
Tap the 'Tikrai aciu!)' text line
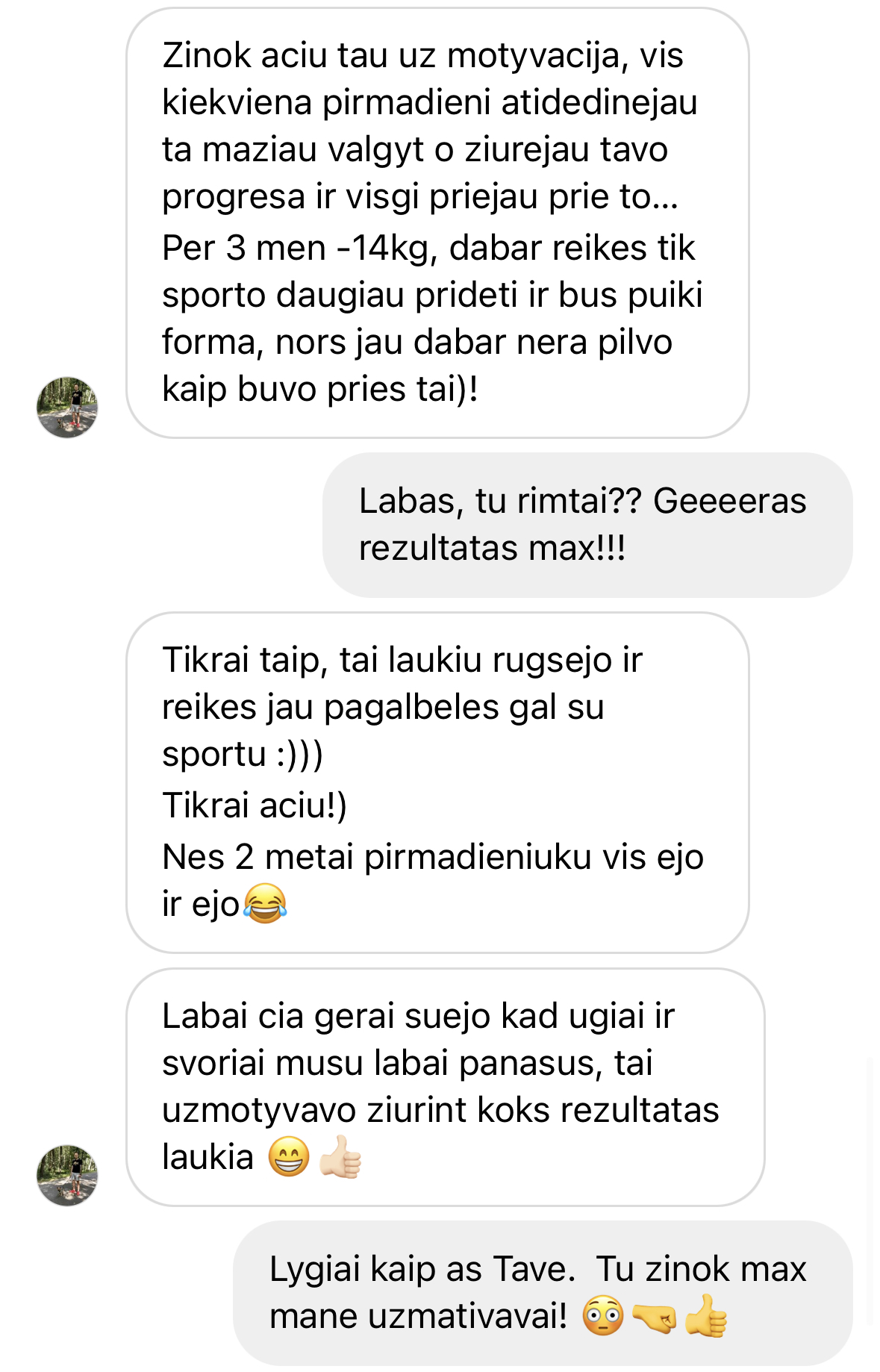pos(255,806)
